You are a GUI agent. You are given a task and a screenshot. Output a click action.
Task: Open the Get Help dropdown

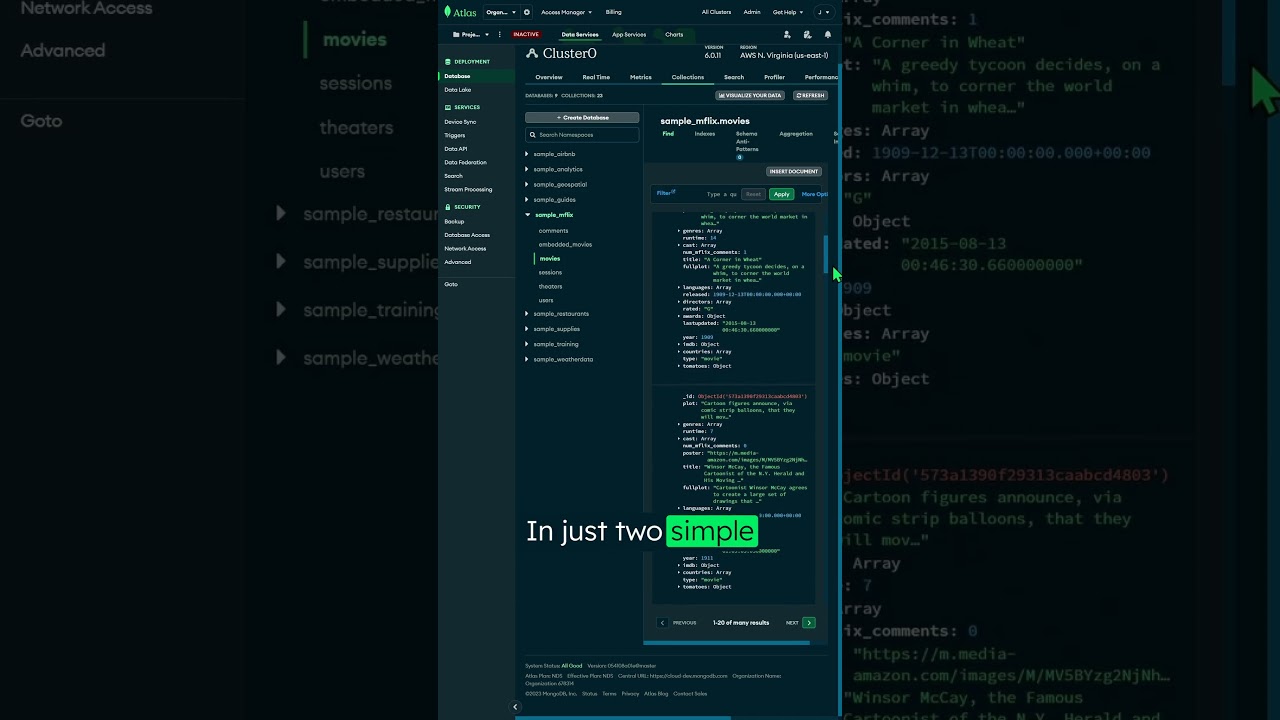[786, 12]
